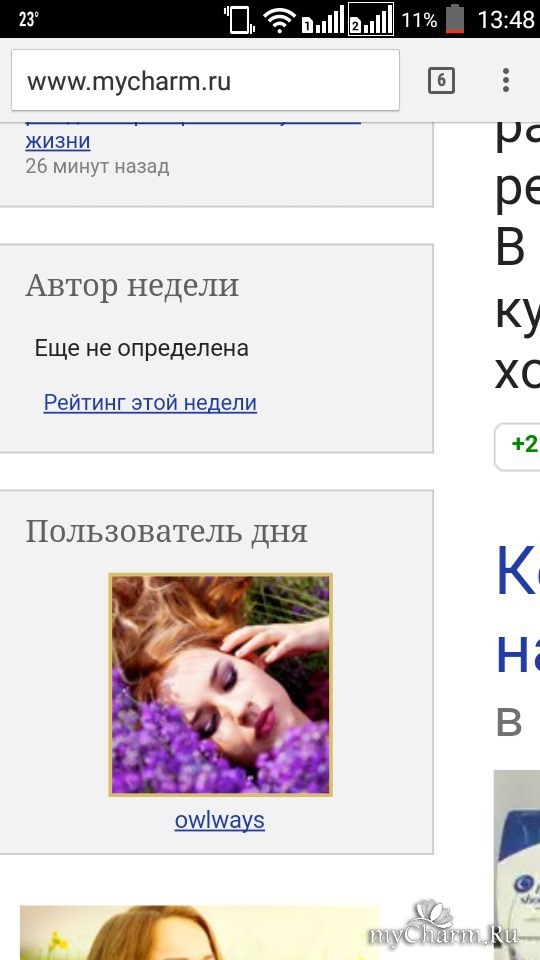Viewport: 540px width, 960px height.
Task: Tap the 23° temperature indicator
Action: pyautogui.click(x=28, y=20)
